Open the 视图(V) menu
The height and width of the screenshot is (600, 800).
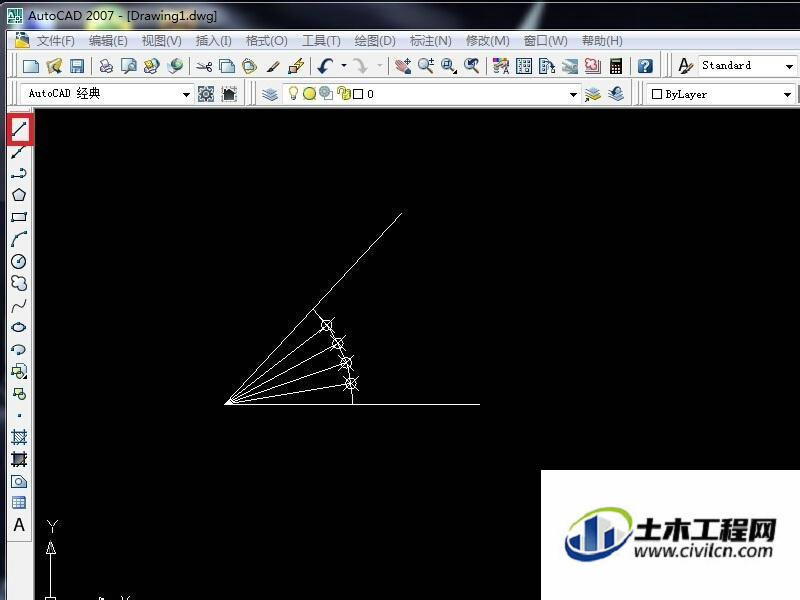click(162, 41)
